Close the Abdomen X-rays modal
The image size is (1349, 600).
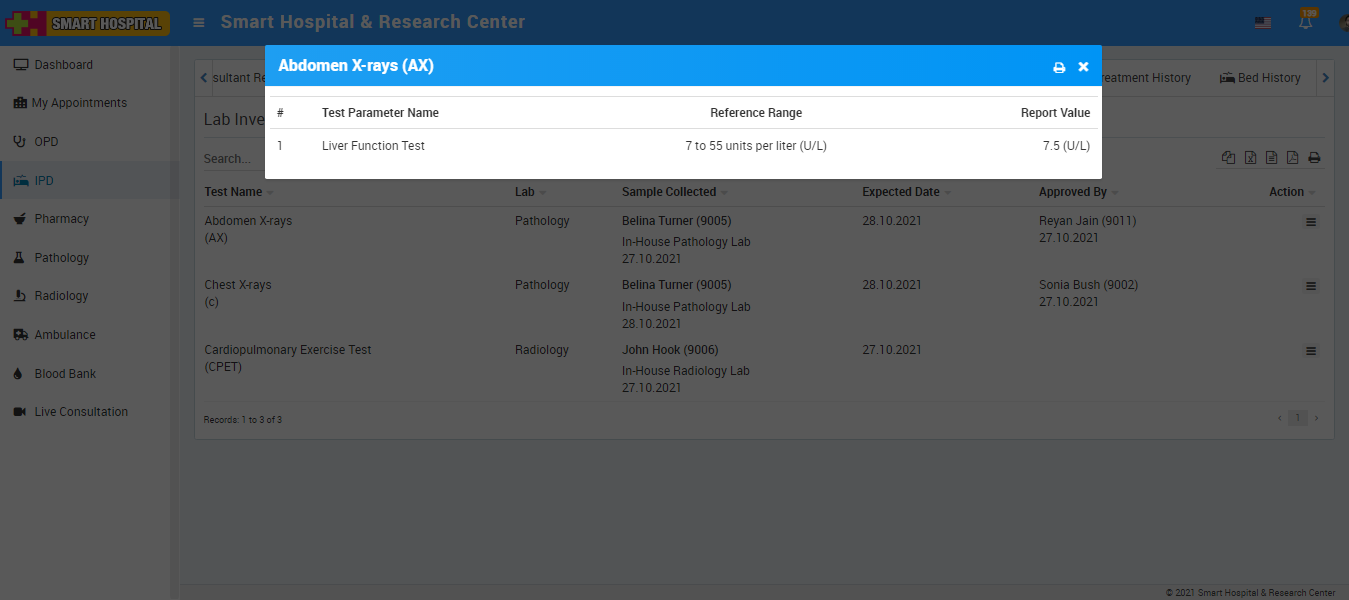pos(1083,67)
